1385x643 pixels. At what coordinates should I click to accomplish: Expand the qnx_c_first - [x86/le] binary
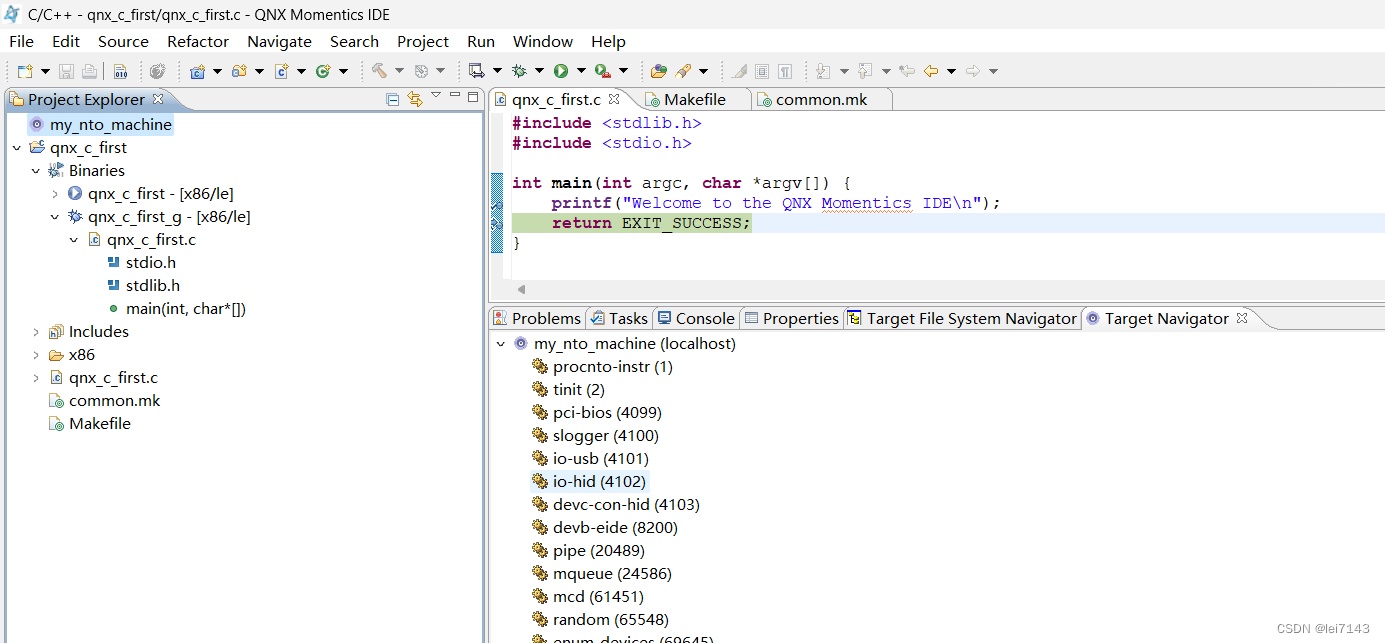pos(55,194)
